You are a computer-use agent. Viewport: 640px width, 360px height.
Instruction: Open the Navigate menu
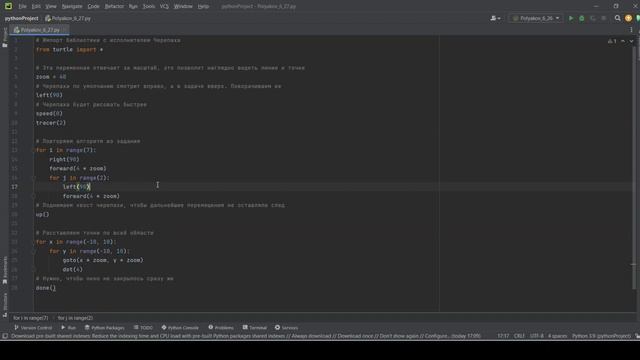click(x=72, y=6)
